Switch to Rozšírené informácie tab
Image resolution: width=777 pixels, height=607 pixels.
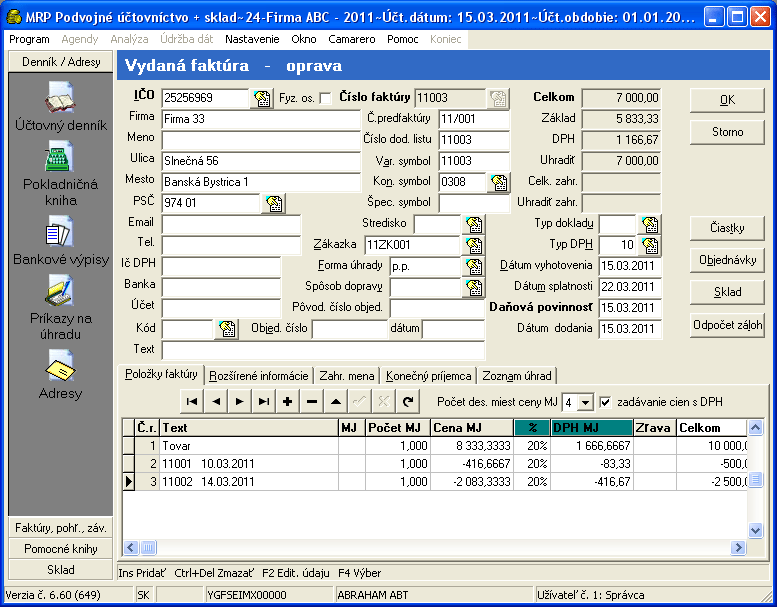(259, 376)
